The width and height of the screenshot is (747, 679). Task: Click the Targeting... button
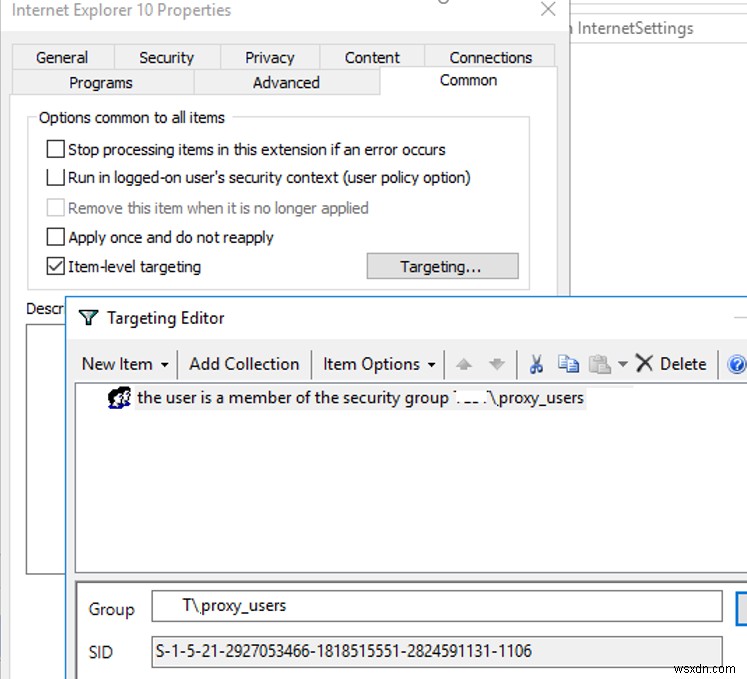443,266
